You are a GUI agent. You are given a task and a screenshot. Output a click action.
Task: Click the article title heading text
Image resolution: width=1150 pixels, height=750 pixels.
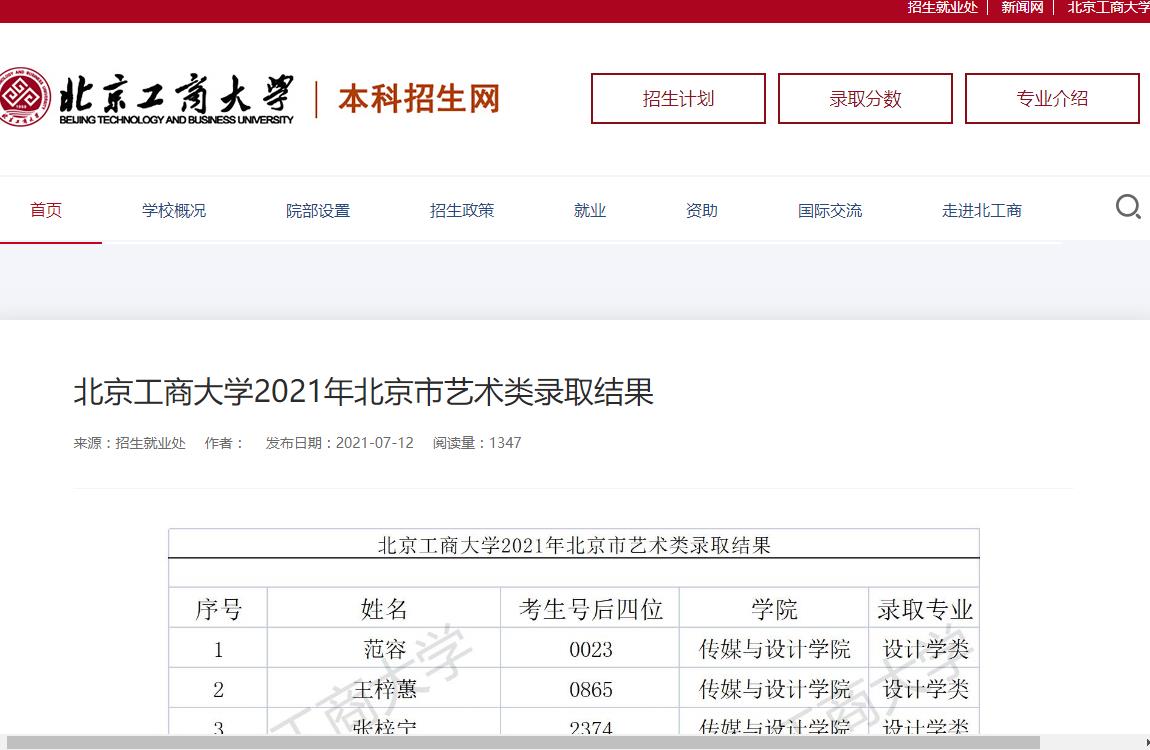[364, 392]
